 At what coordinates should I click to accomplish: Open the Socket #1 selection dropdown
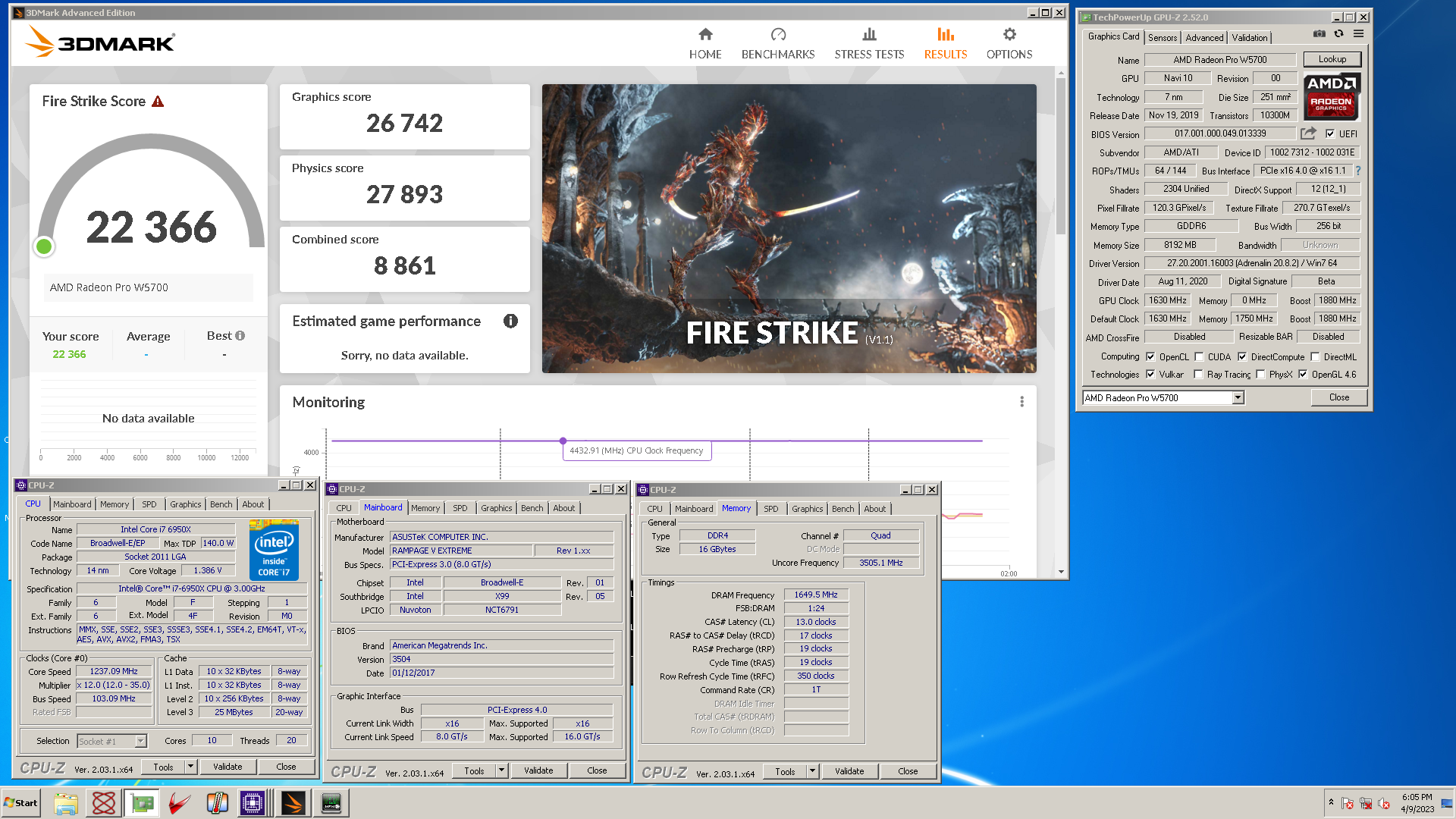[140, 741]
